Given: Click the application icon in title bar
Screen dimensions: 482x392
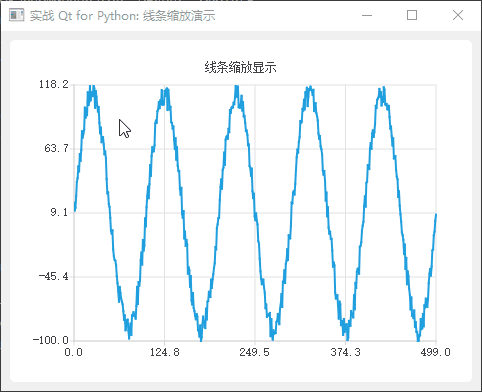Looking at the screenshot, I should pyautogui.click(x=16, y=15).
